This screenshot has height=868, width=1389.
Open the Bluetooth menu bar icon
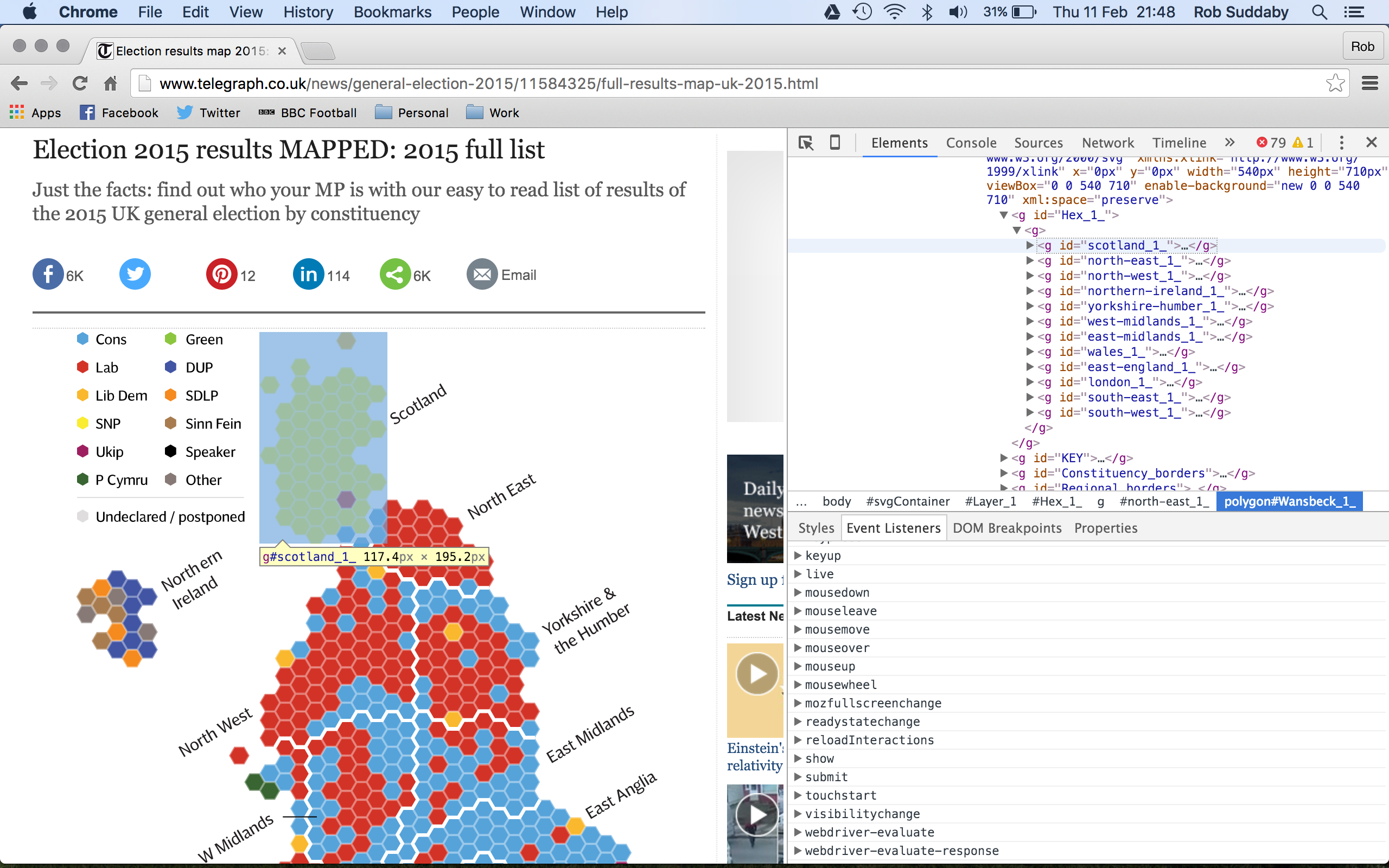(x=926, y=12)
